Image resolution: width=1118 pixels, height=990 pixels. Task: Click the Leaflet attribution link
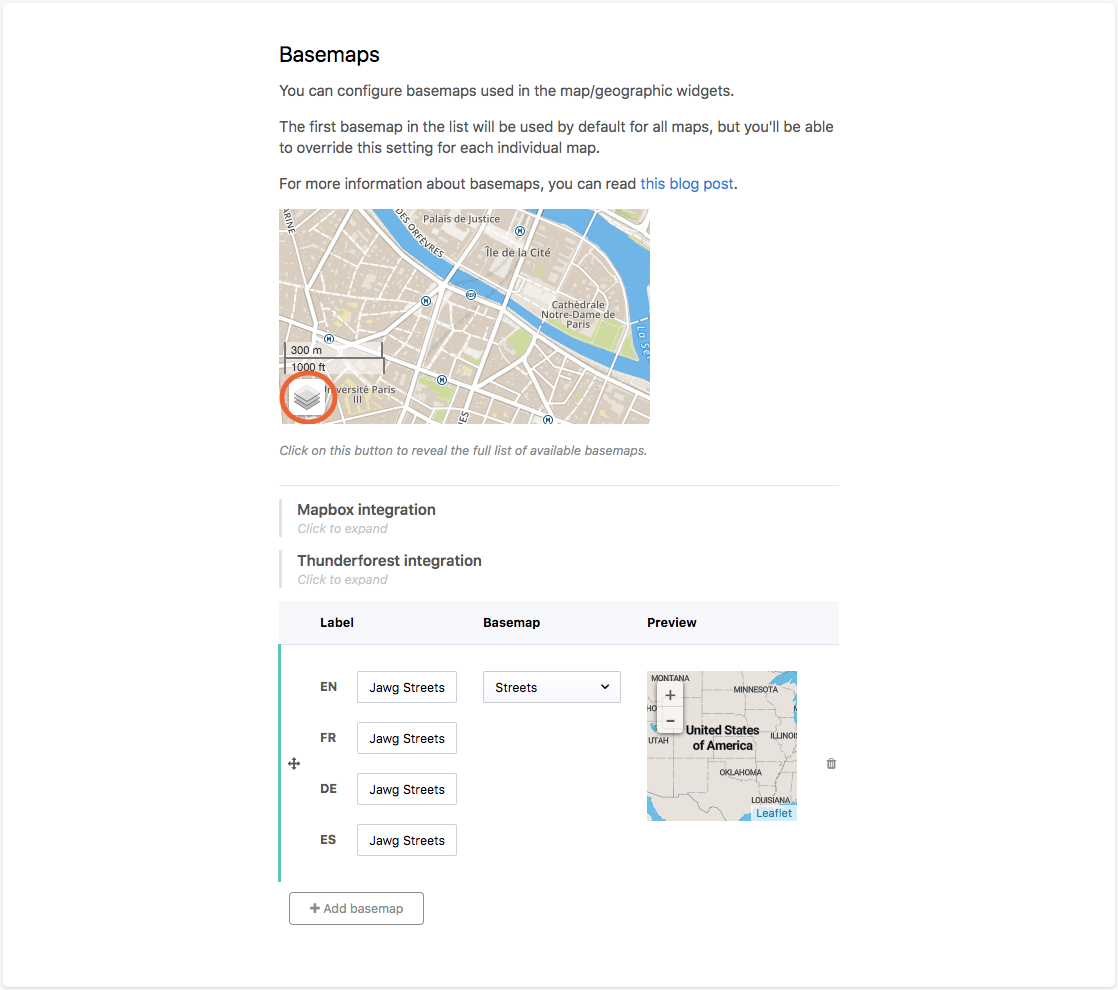coord(774,813)
